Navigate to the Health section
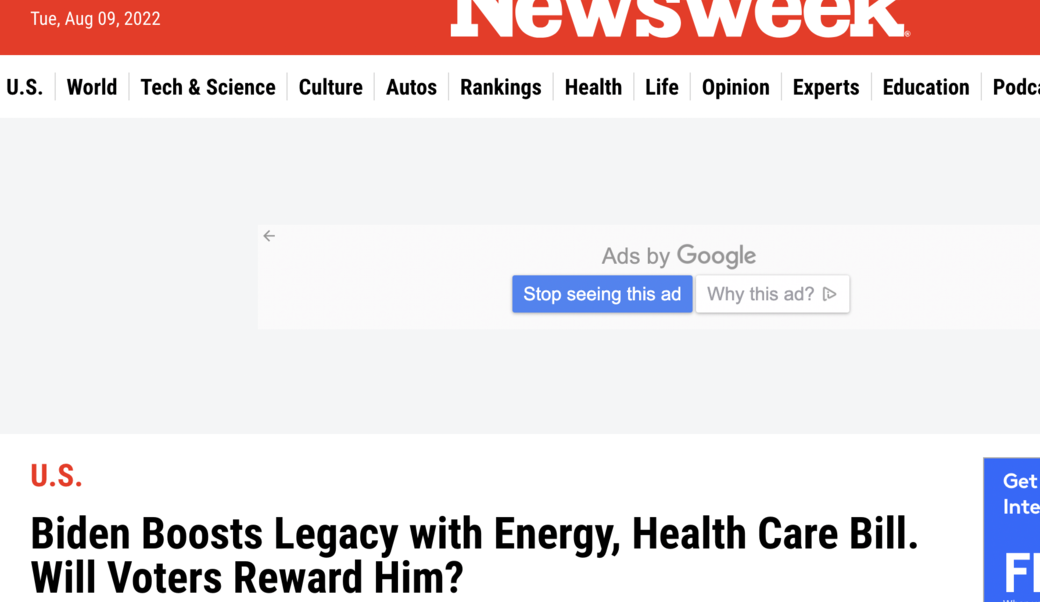1040x602 pixels. [593, 87]
